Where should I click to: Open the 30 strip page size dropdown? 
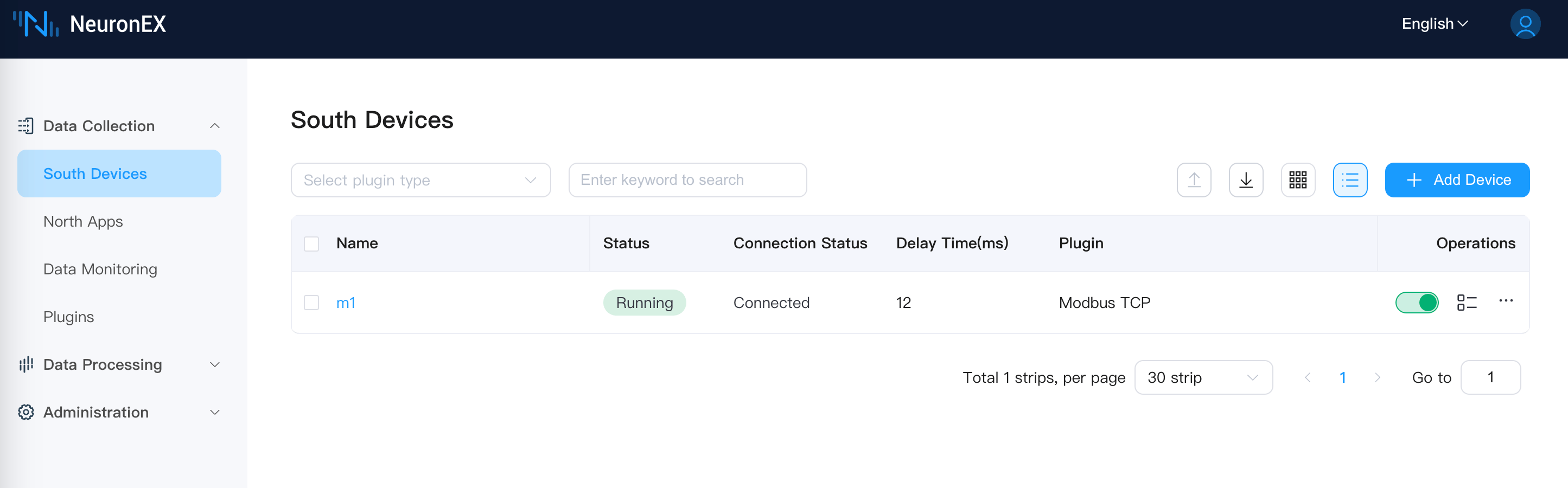point(1202,378)
